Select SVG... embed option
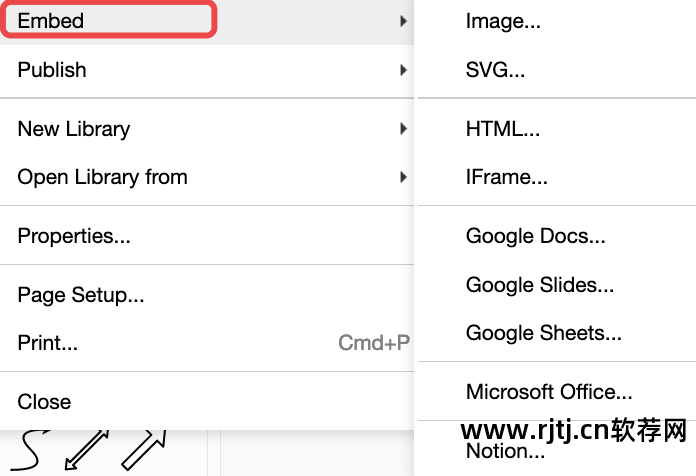This screenshot has width=696, height=476. (x=495, y=70)
